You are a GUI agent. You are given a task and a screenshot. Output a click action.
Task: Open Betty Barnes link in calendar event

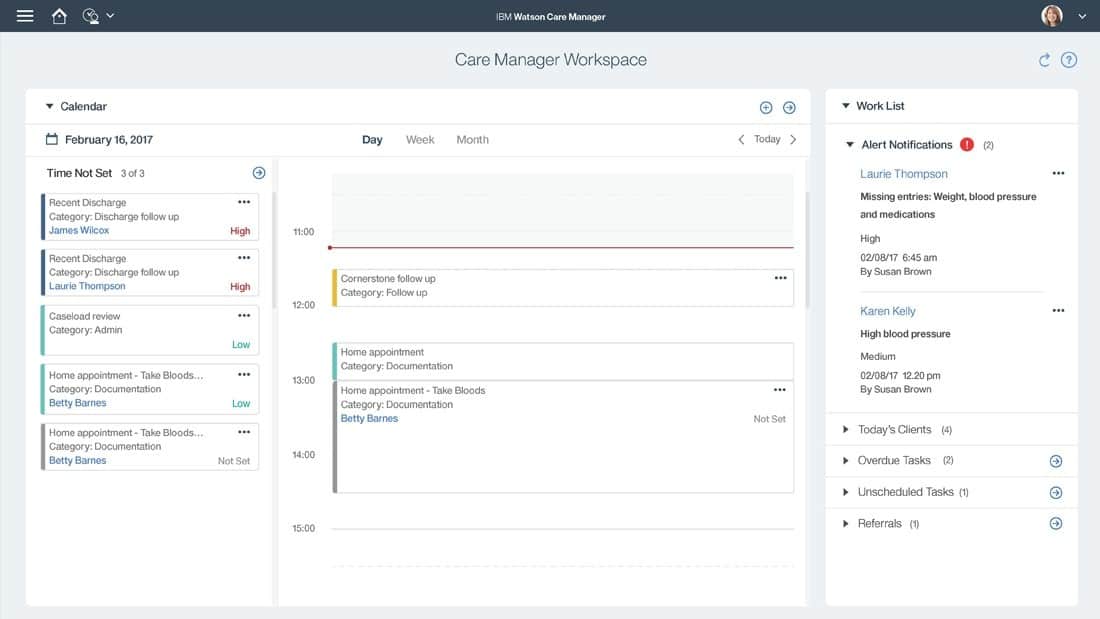click(369, 418)
